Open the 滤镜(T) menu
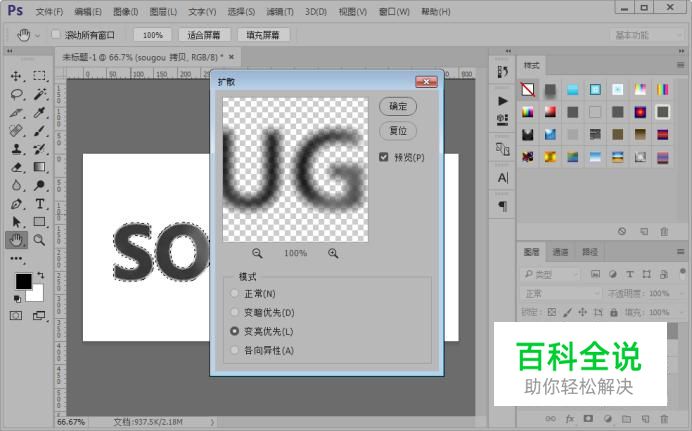The image size is (692, 431). coord(280,11)
